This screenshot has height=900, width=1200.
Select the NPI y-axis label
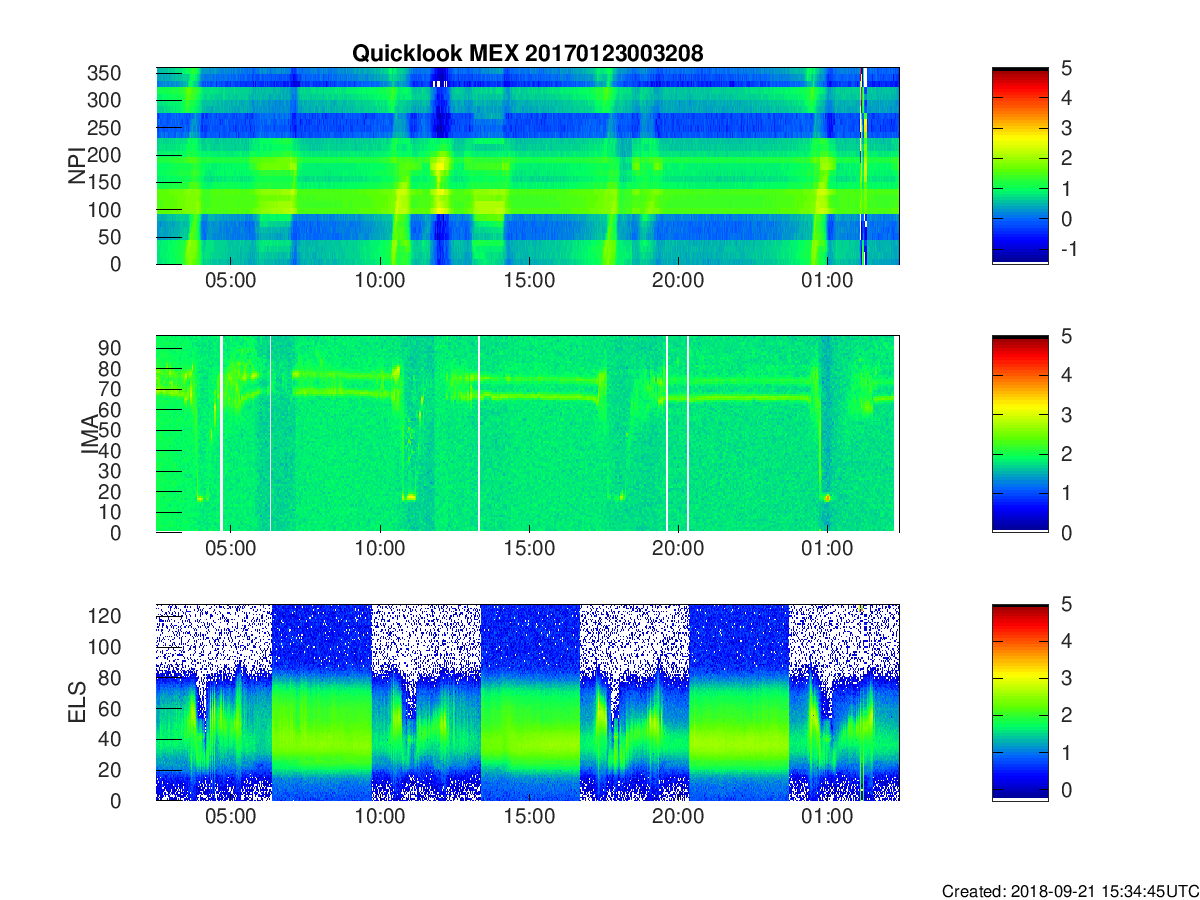point(76,166)
